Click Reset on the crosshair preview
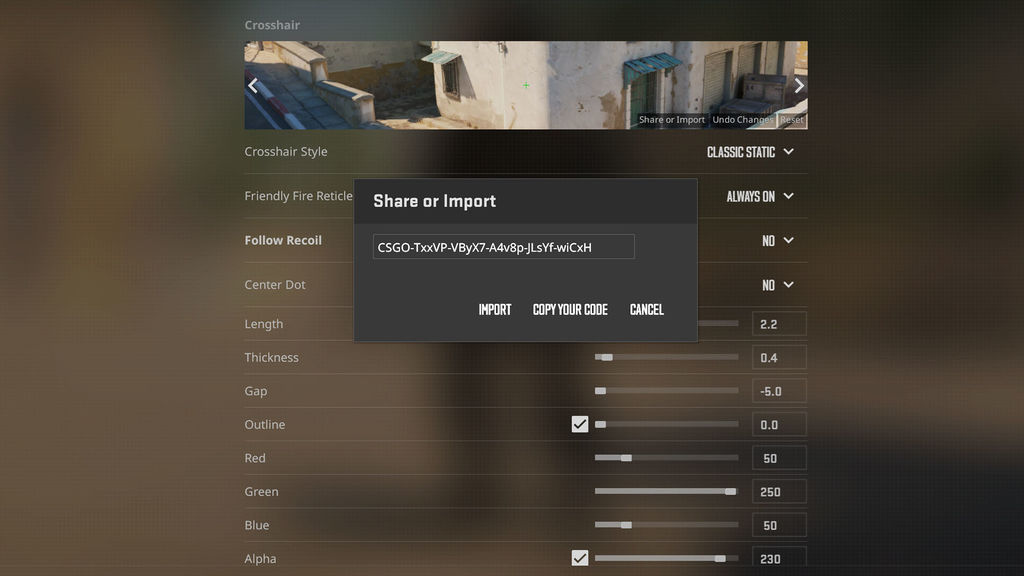The image size is (1024, 576). pos(792,120)
